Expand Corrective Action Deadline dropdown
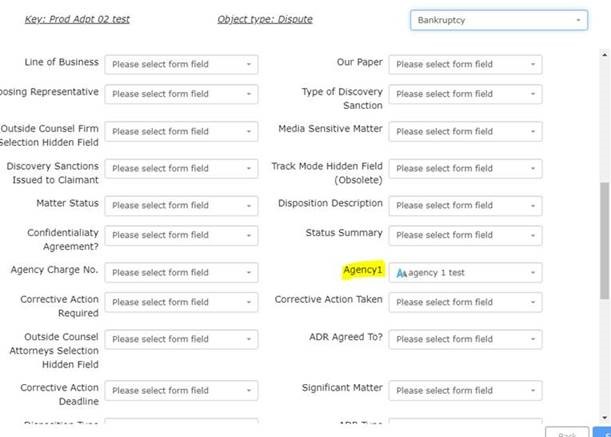Image resolution: width=611 pixels, height=437 pixels. pyautogui.click(x=182, y=390)
